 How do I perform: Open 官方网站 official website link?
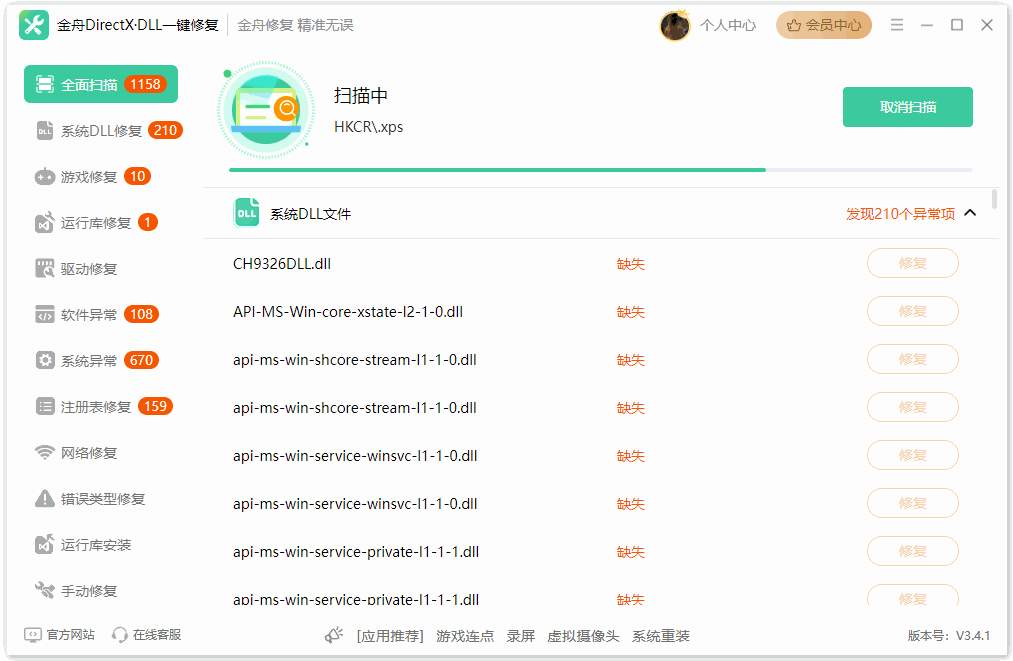click(x=70, y=635)
